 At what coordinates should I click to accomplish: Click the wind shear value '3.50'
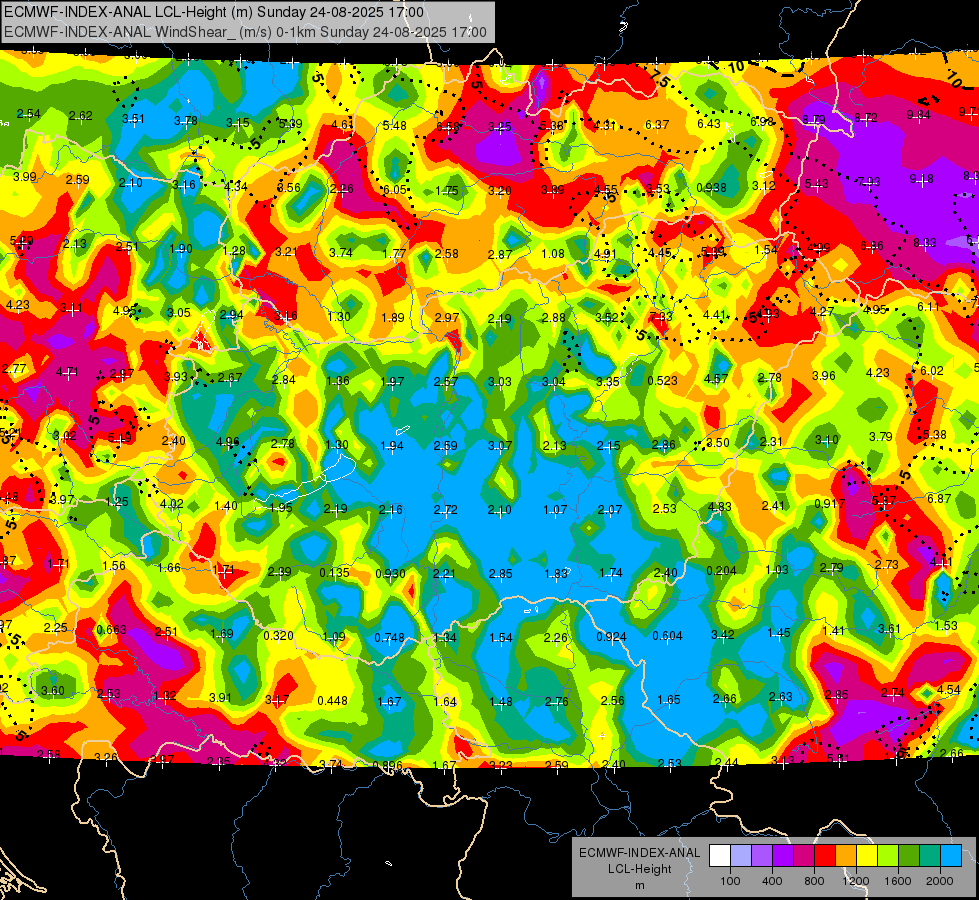(x=717, y=442)
